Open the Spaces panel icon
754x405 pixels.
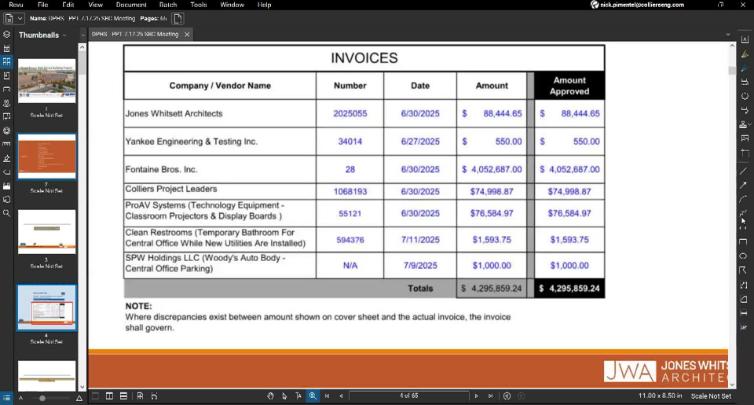(x=6, y=116)
